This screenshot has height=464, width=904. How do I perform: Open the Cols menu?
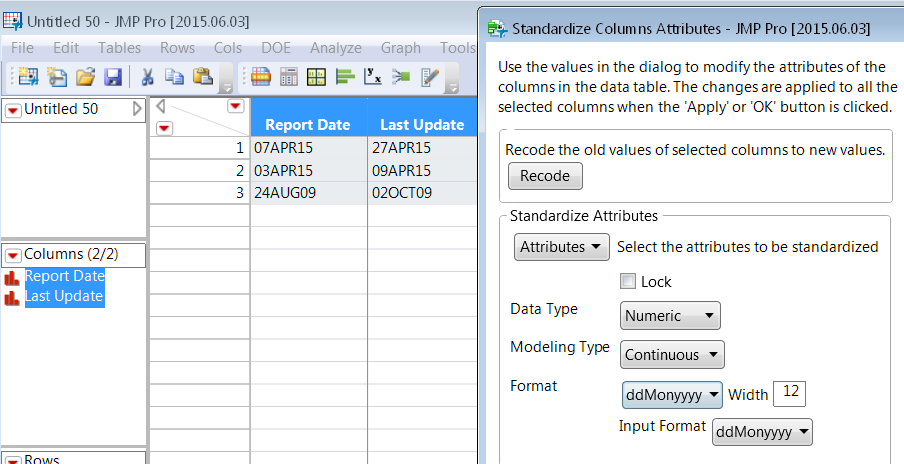pos(228,48)
